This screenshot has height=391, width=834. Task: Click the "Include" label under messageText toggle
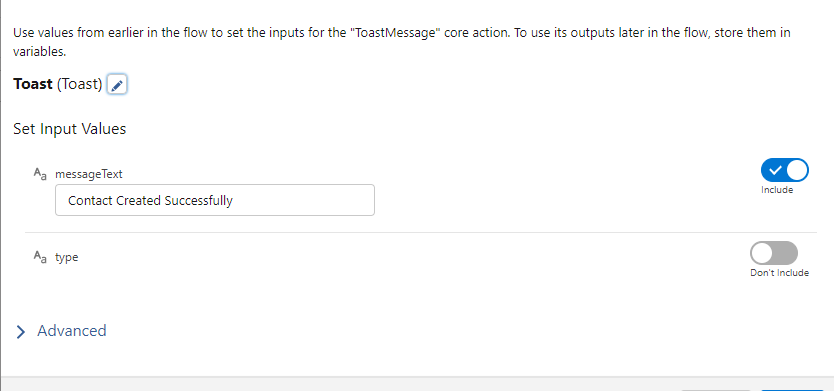[x=777, y=190]
